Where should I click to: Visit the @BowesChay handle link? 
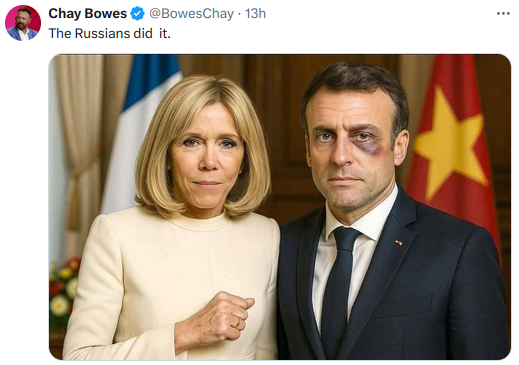191,14
